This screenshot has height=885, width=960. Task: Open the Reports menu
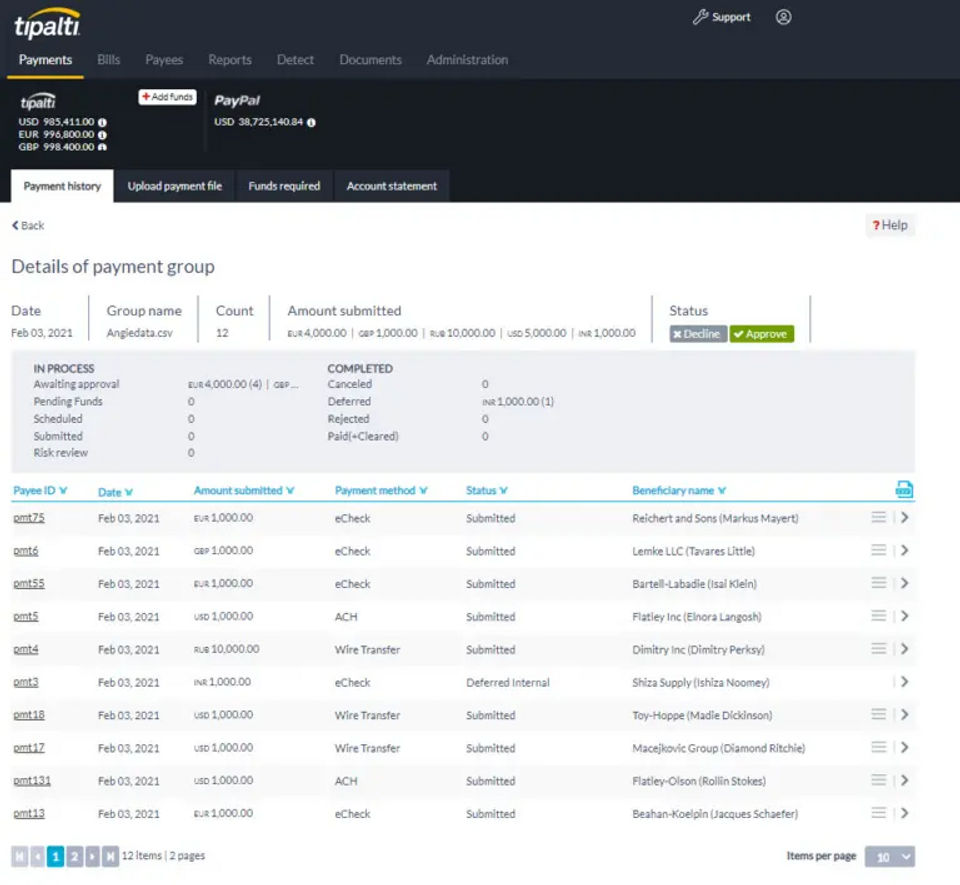click(230, 60)
